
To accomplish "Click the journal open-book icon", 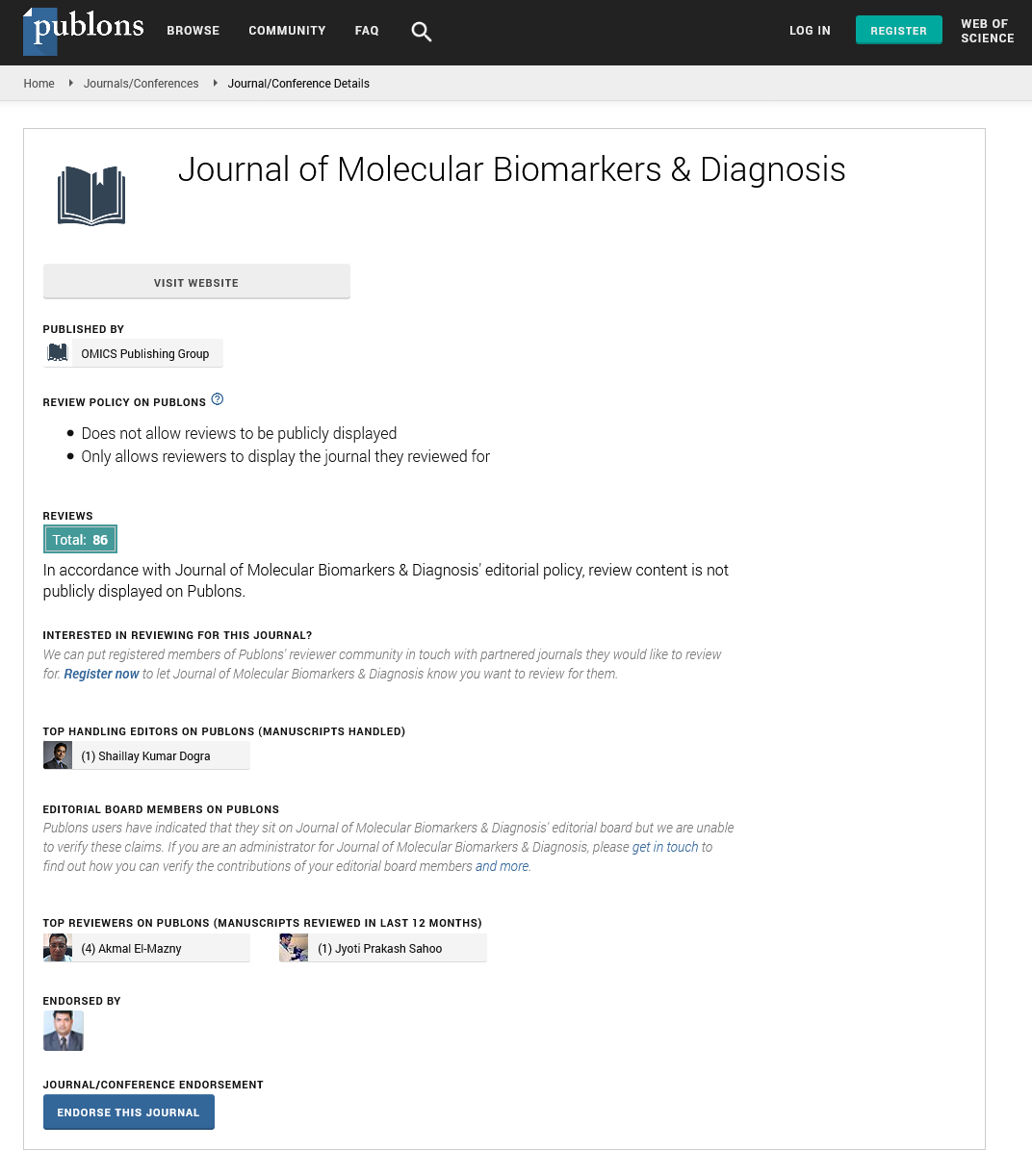I will coord(91,195).
